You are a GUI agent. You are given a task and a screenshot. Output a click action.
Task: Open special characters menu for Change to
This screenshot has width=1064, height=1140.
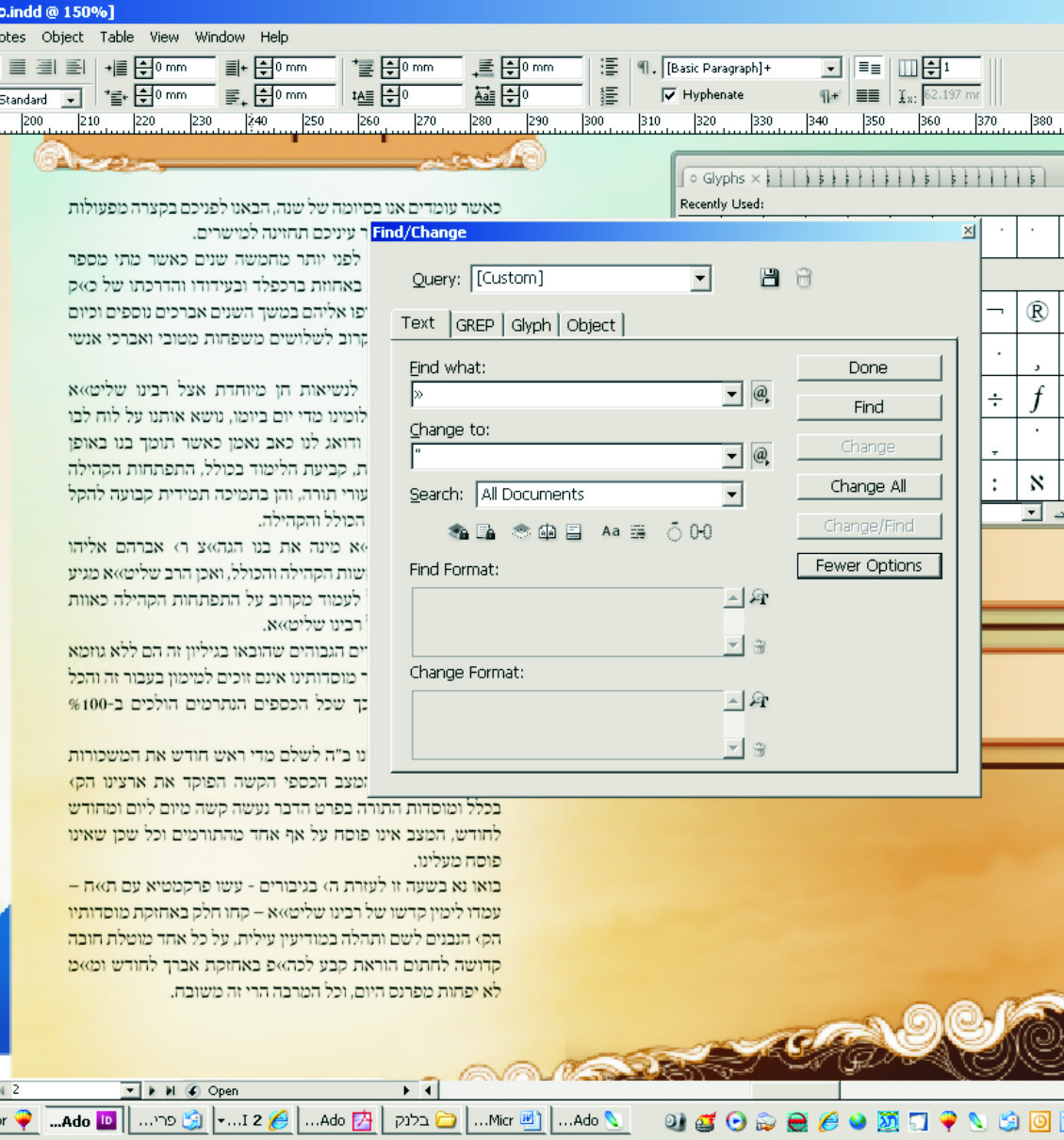click(x=761, y=456)
